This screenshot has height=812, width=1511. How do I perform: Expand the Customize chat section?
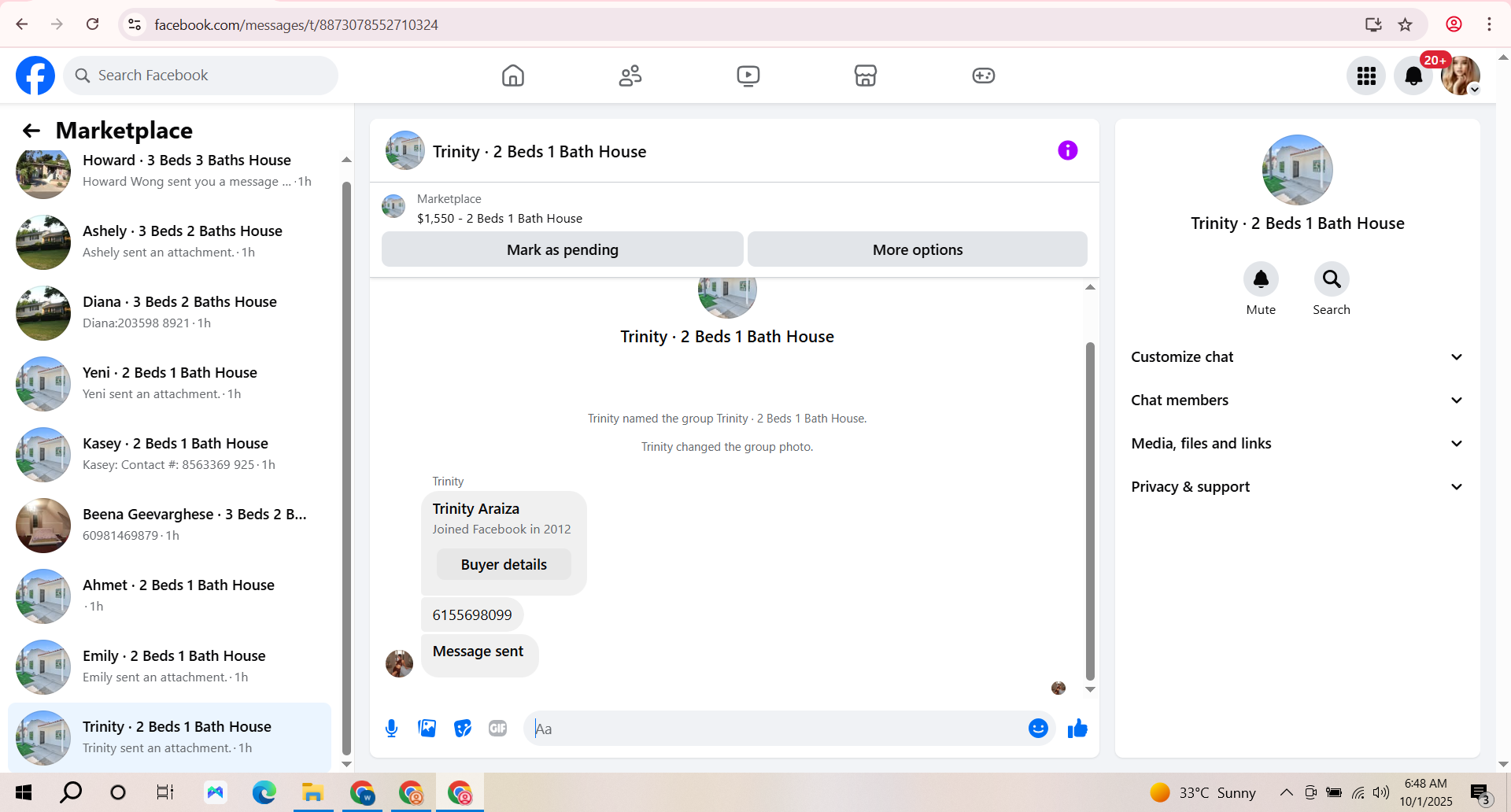coord(1297,357)
